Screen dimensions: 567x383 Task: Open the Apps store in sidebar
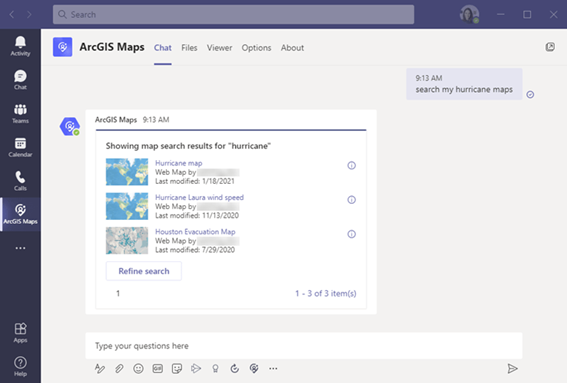pos(20,333)
